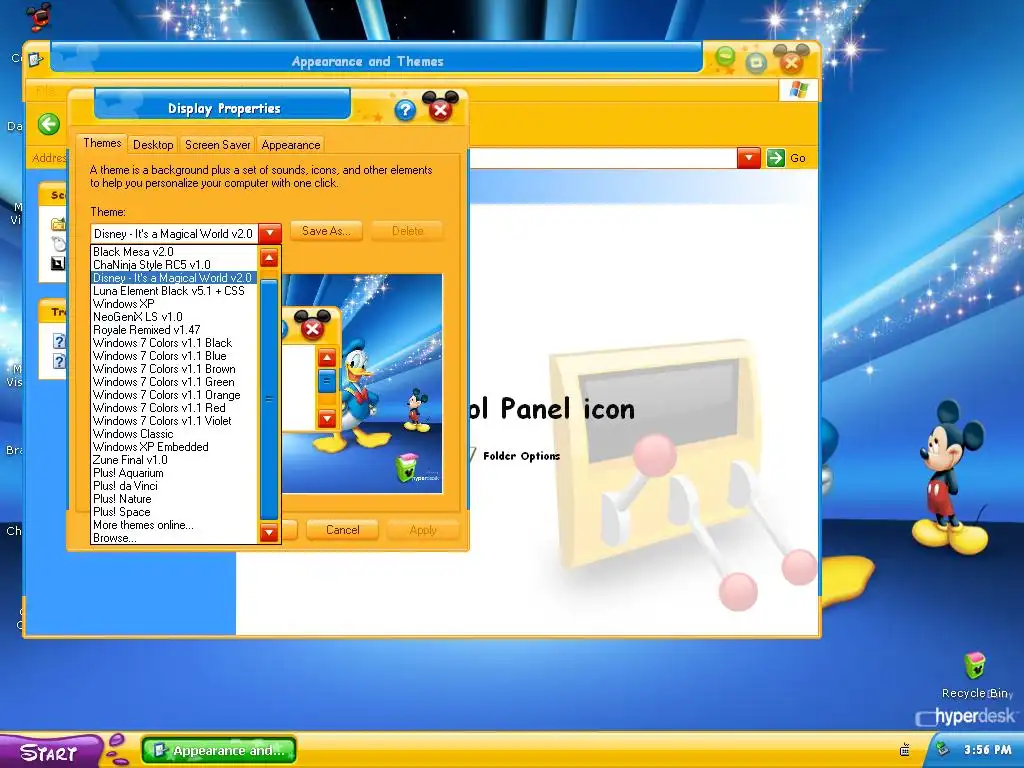Select Black Mesa v2.0 theme
1024x768 pixels.
(174, 251)
